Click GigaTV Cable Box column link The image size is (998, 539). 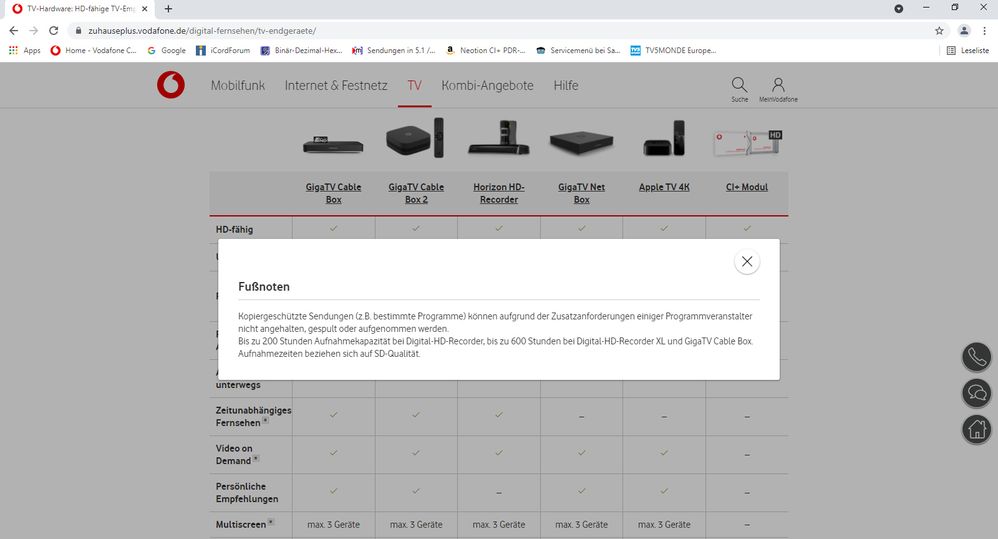click(334, 193)
